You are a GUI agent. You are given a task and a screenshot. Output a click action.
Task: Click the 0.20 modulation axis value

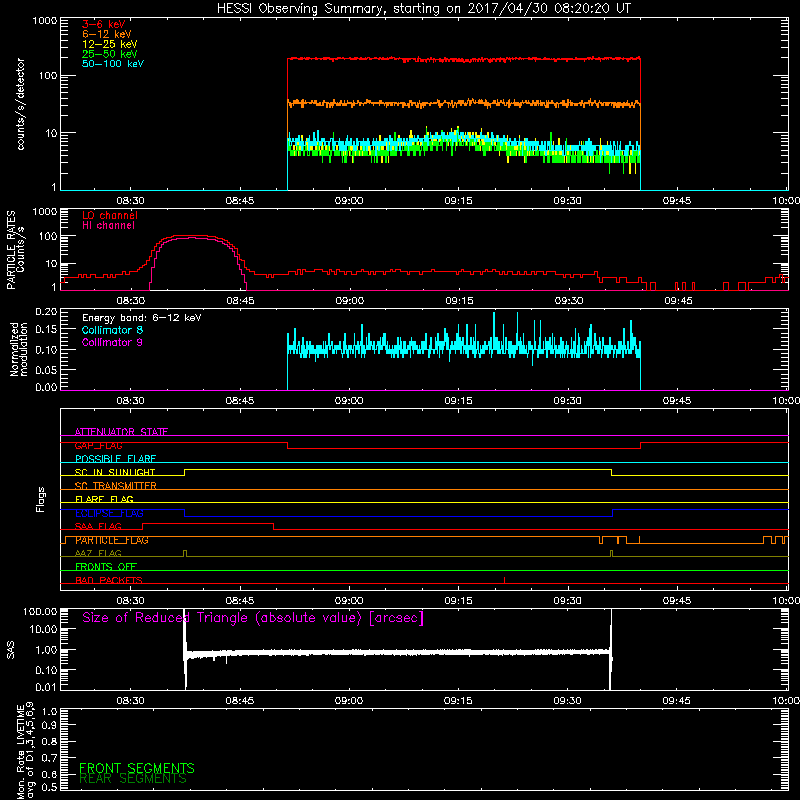point(46,311)
